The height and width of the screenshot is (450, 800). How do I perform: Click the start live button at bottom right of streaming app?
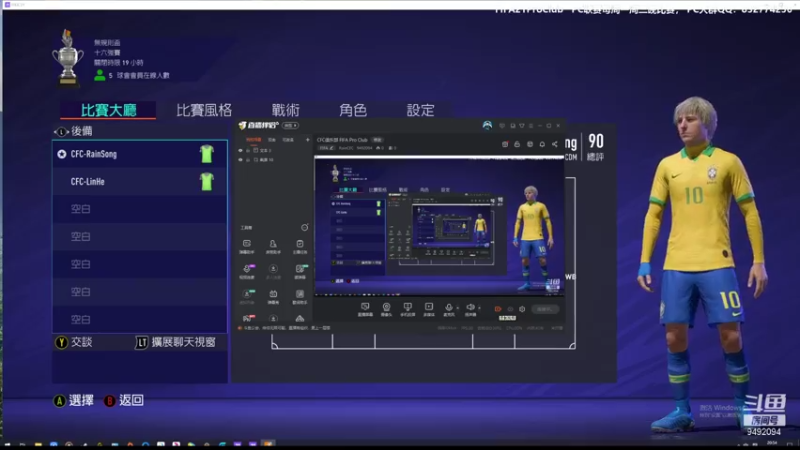pos(545,309)
